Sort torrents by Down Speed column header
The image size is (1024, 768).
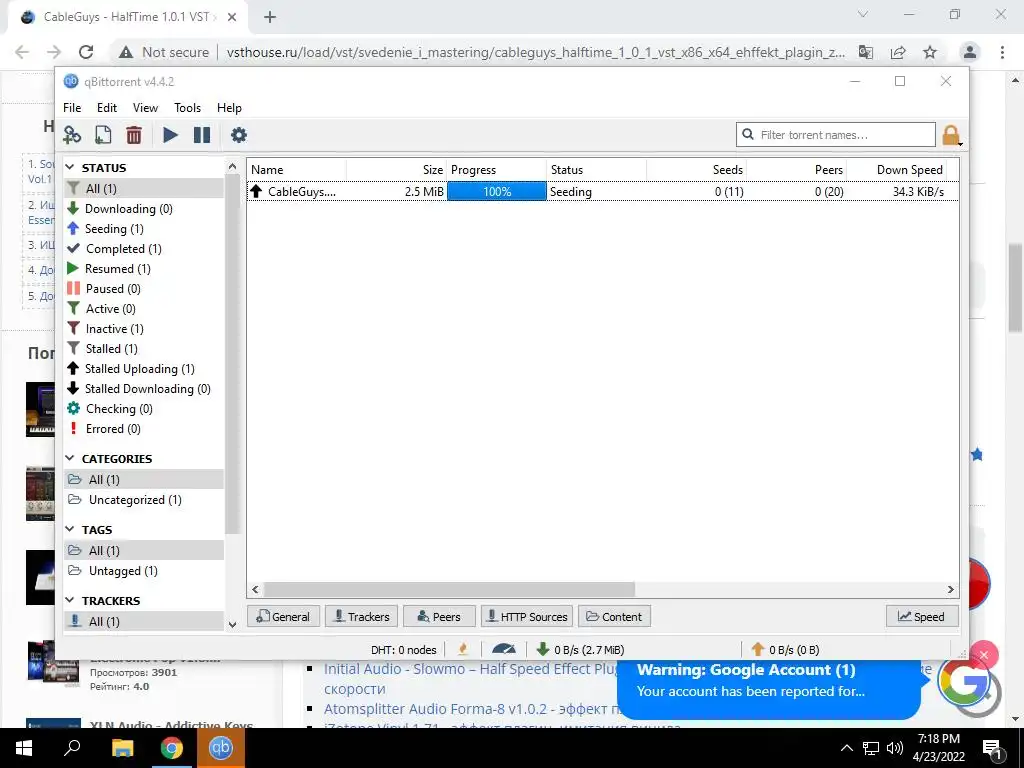click(896, 170)
